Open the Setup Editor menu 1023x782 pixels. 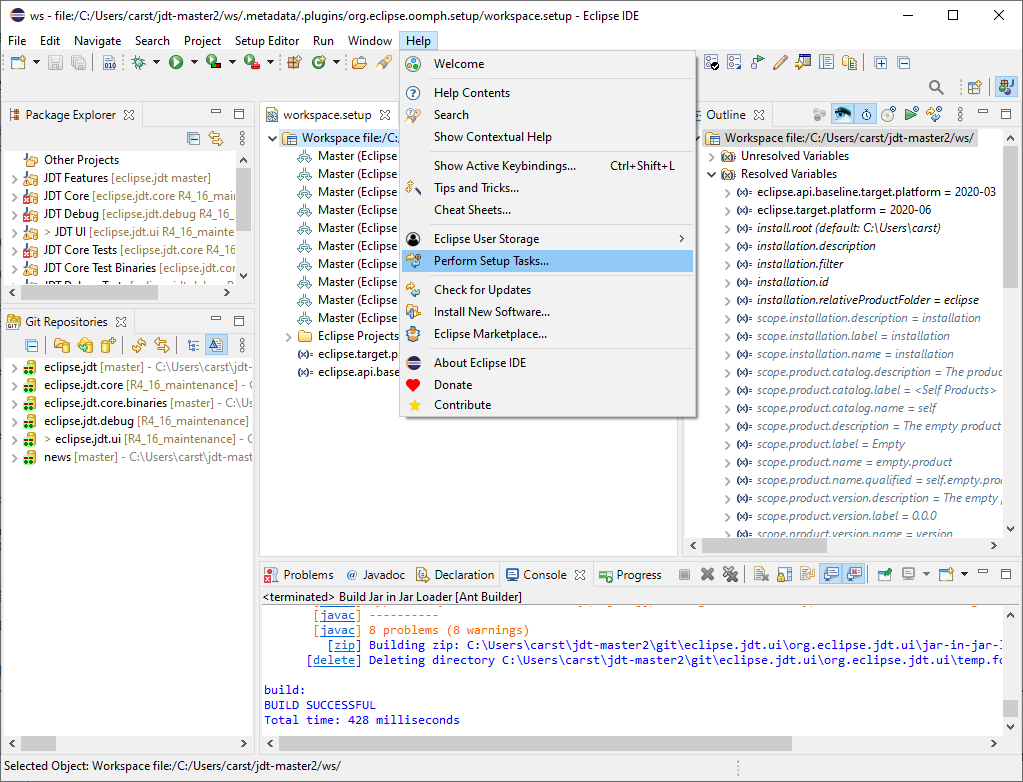pyautogui.click(x=267, y=40)
